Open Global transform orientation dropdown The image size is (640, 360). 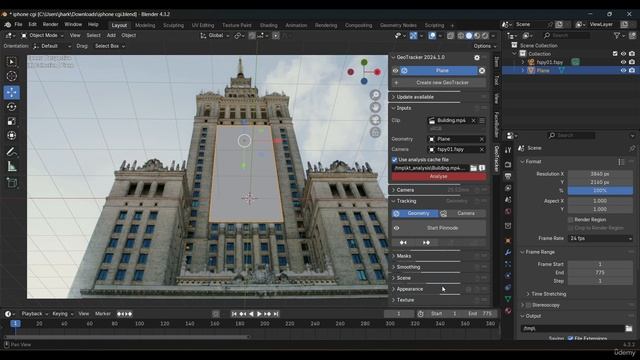(214, 36)
